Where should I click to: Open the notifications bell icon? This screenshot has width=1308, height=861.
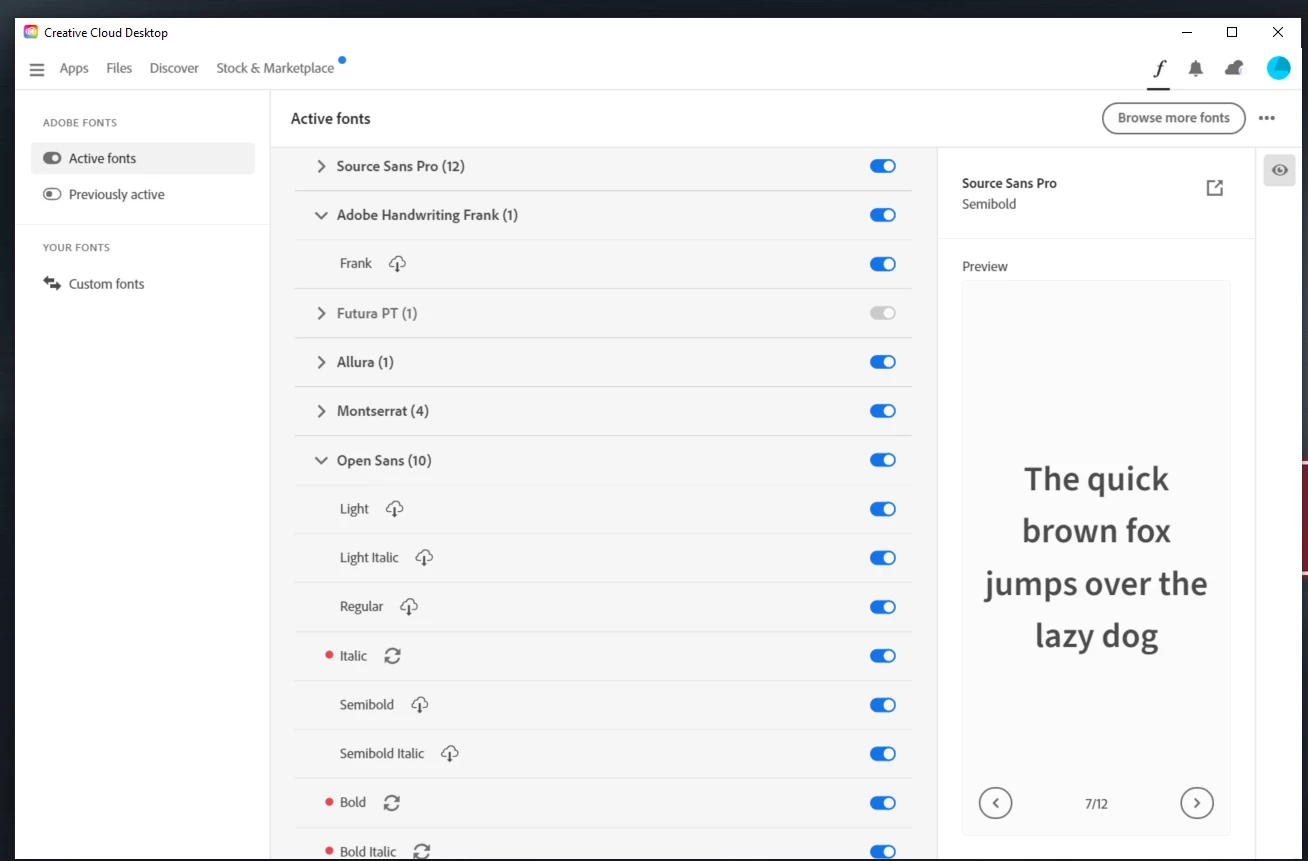[1195, 68]
